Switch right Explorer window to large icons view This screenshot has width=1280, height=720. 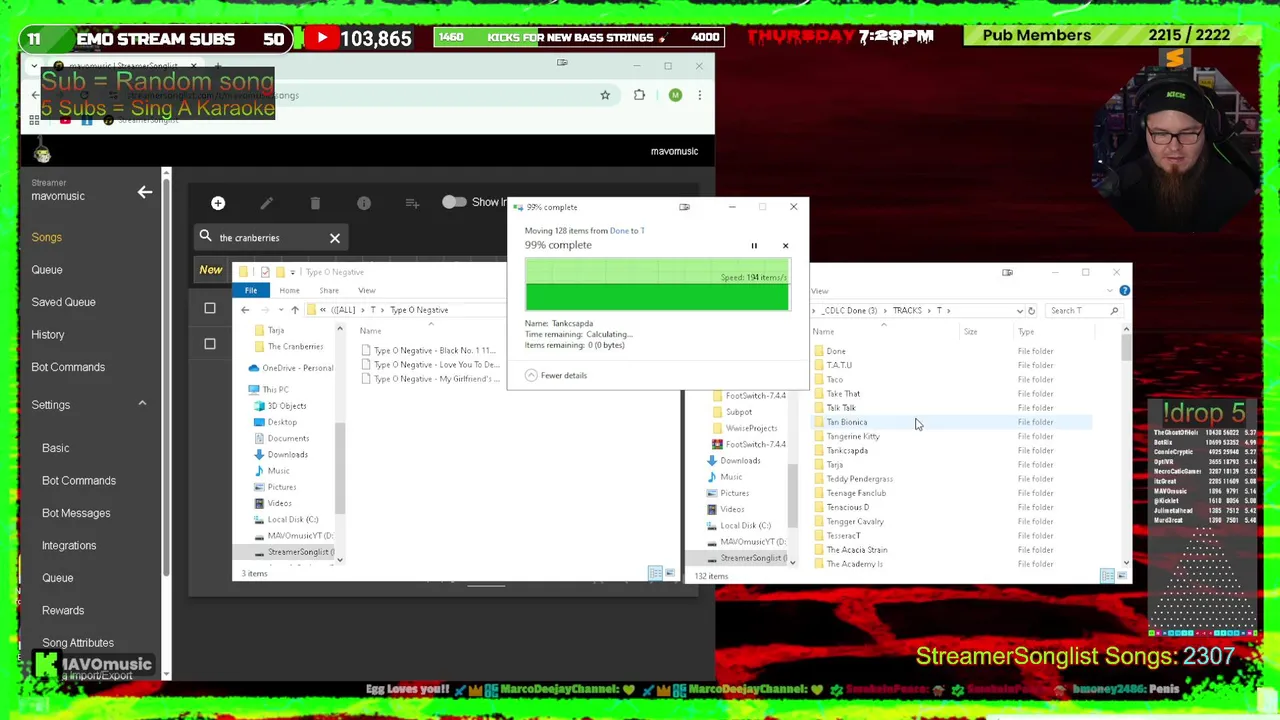coord(1121,575)
